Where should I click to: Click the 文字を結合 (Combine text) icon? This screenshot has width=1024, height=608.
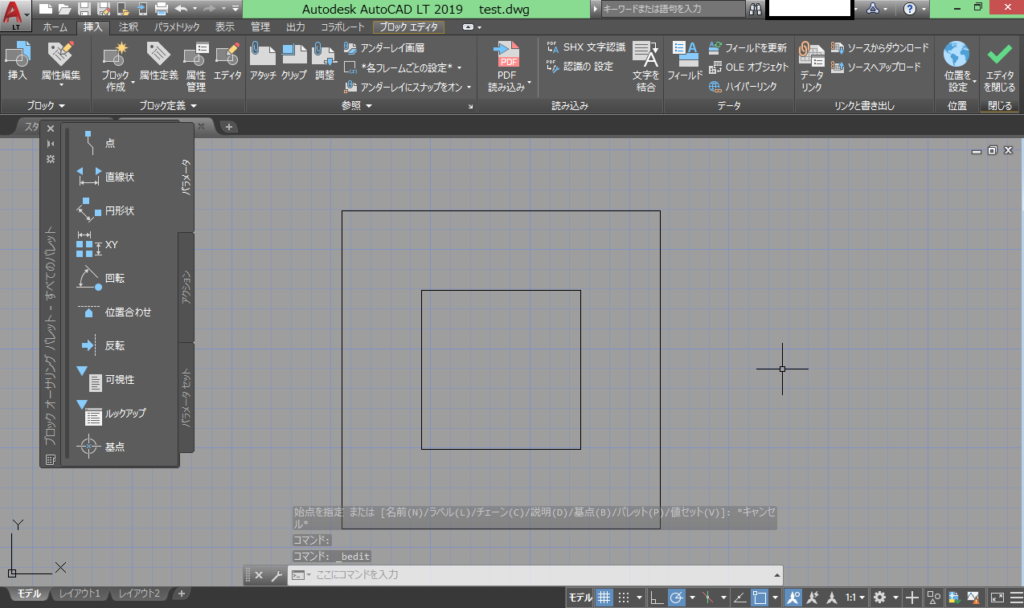pos(645,54)
